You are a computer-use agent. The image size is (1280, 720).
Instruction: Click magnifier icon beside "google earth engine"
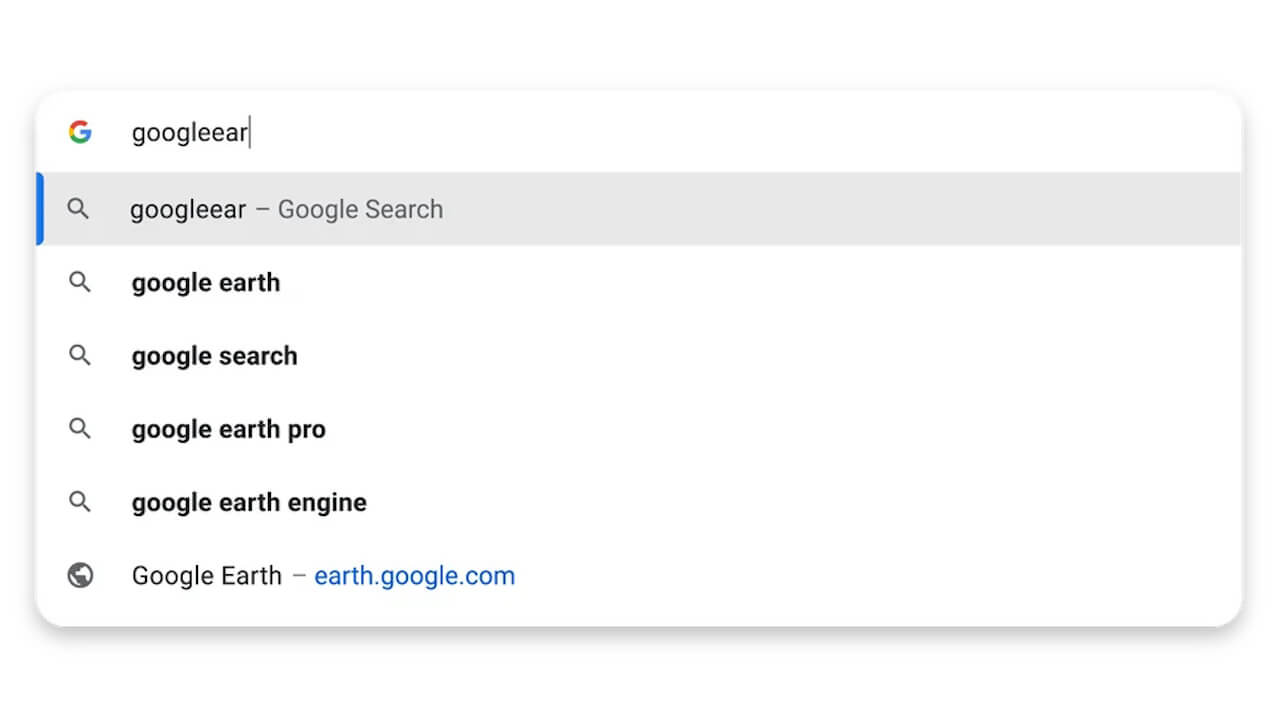(x=80, y=502)
